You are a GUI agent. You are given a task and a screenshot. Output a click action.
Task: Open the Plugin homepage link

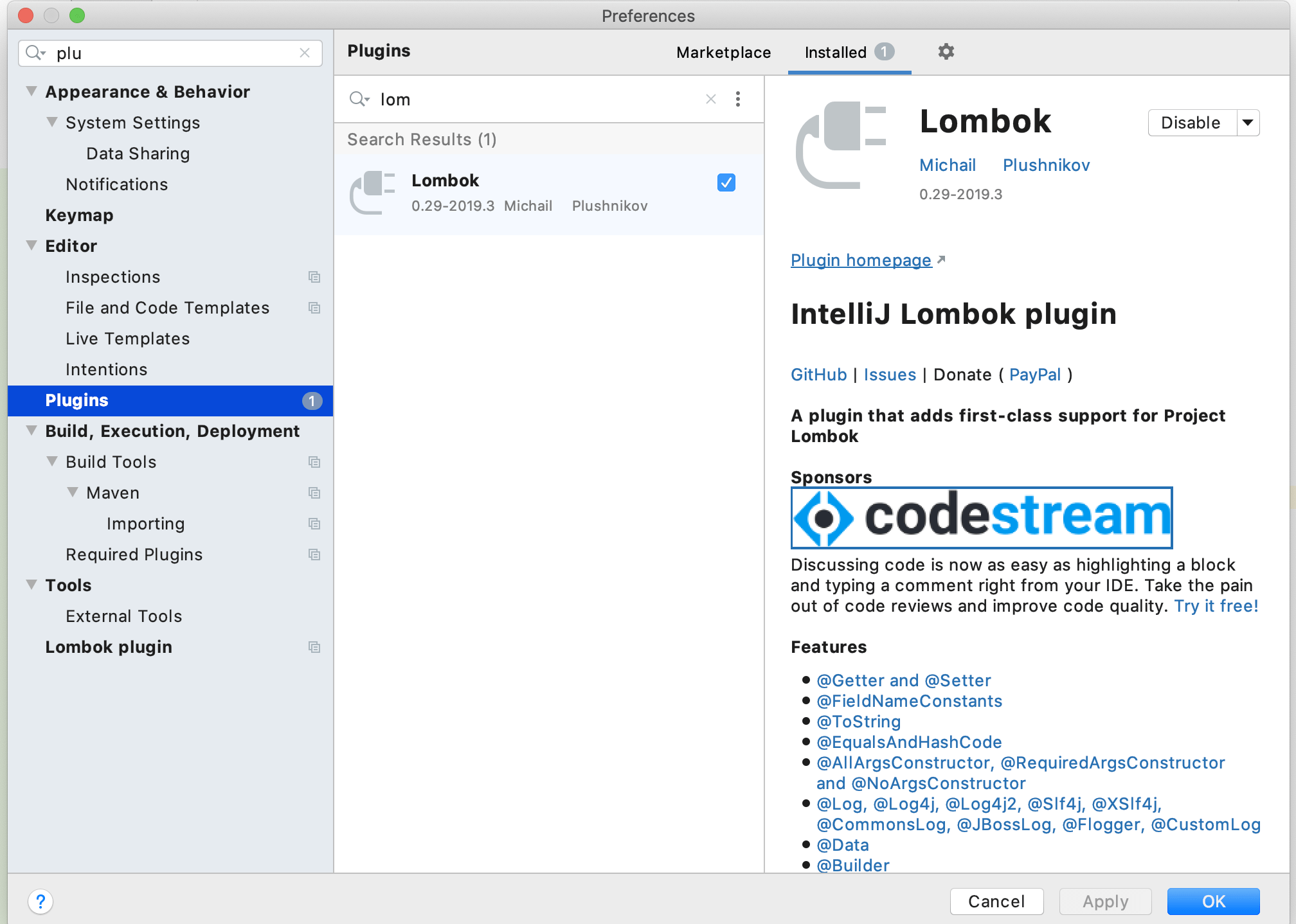point(861,260)
